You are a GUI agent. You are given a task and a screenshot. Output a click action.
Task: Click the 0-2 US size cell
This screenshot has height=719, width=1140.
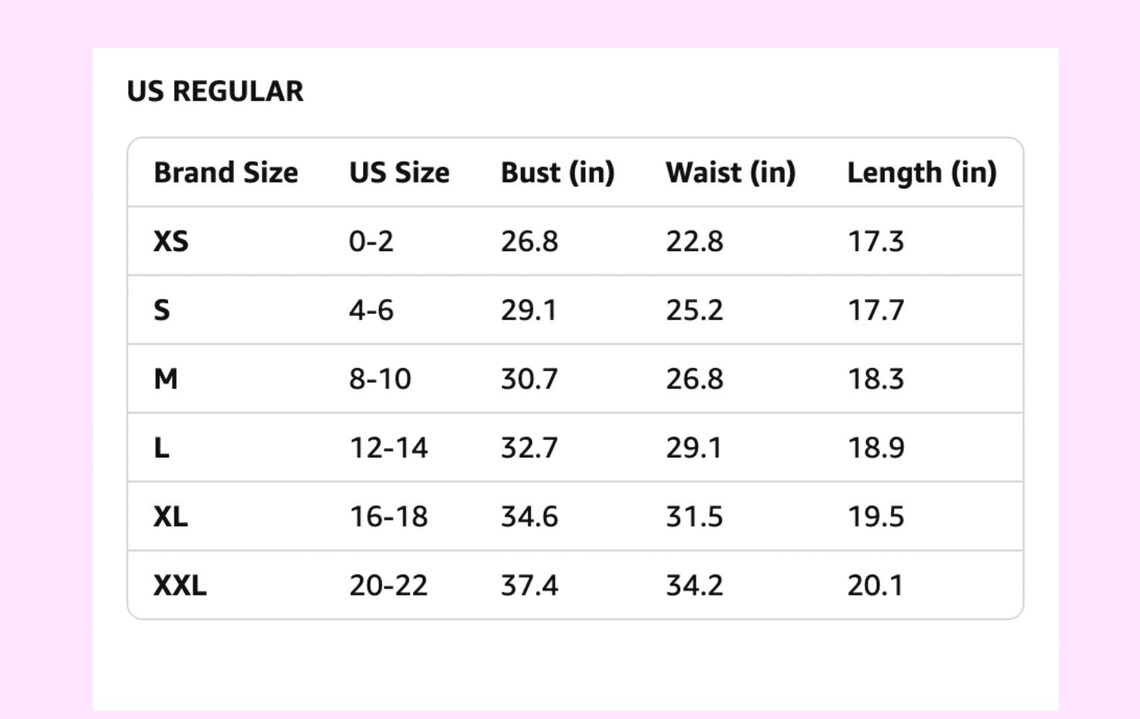(372, 241)
